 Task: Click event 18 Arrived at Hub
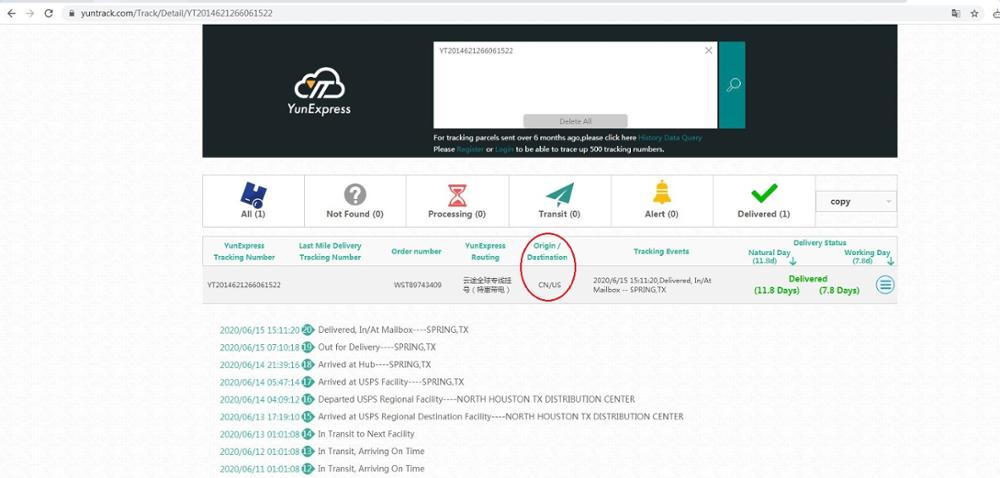tap(374, 365)
